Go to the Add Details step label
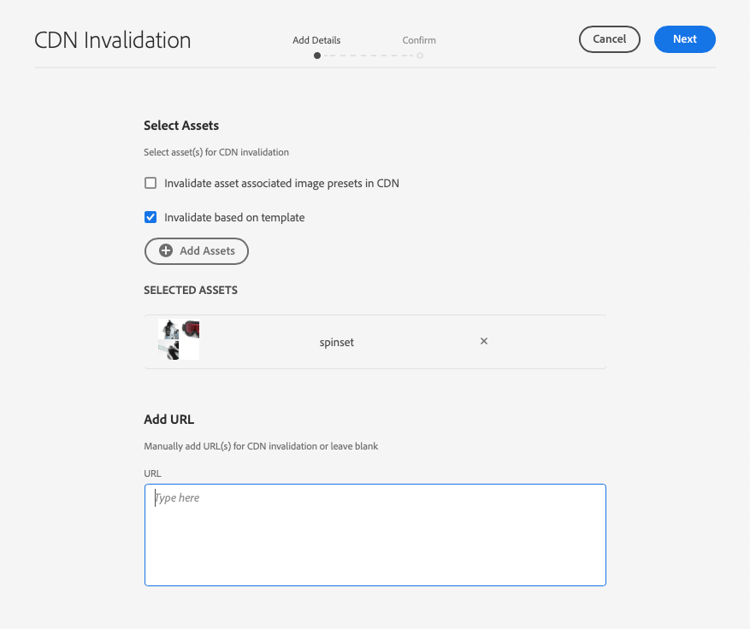The image size is (750, 629). click(317, 40)
